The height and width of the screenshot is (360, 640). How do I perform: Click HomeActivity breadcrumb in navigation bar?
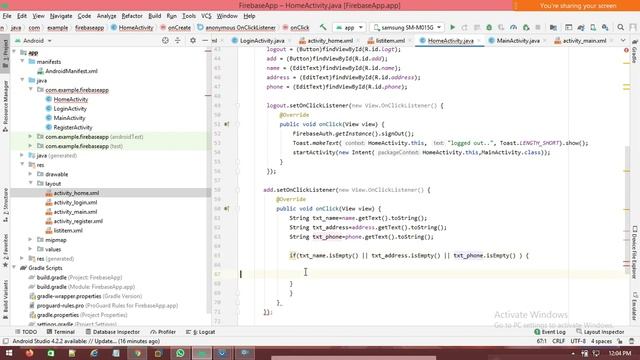tap(132, 28)
